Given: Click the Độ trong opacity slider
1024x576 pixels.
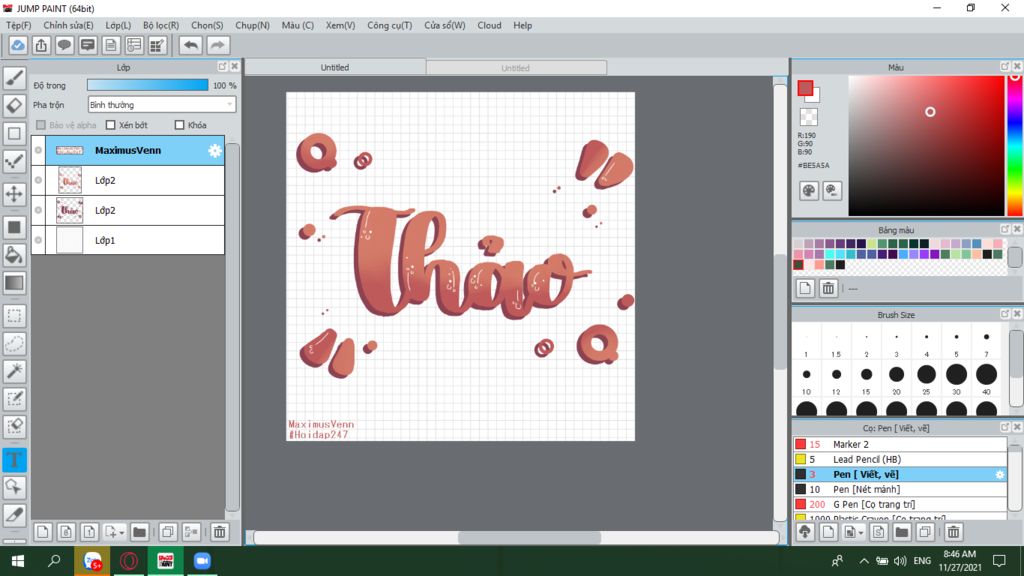Looking at the screenshot, I should coord(148,85).
